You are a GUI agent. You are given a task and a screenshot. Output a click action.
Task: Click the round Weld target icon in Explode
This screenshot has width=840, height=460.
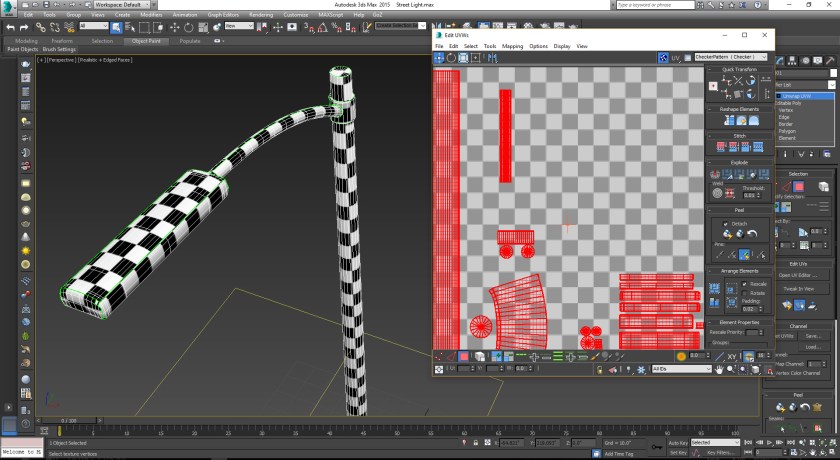[717, 192]
